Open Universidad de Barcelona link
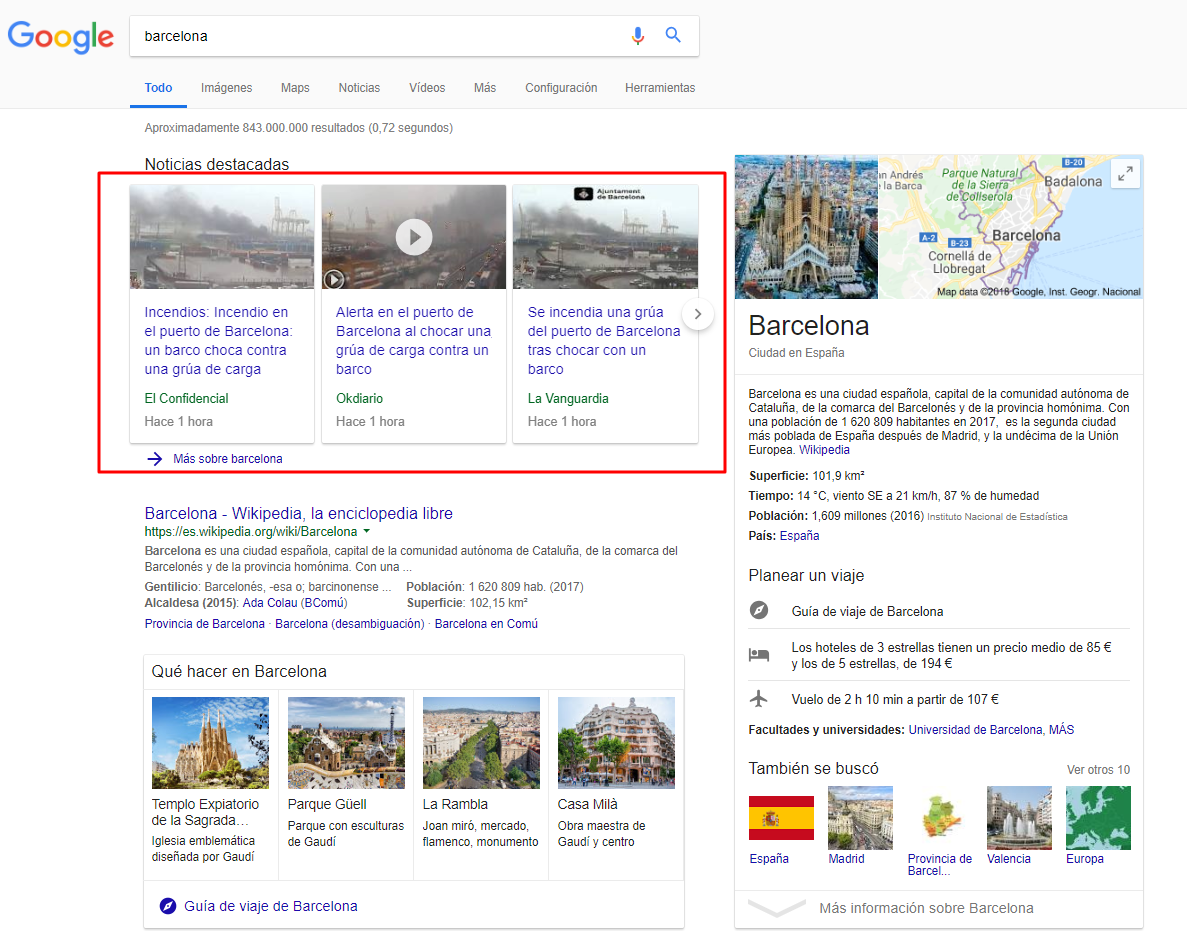 click(975, 730)
